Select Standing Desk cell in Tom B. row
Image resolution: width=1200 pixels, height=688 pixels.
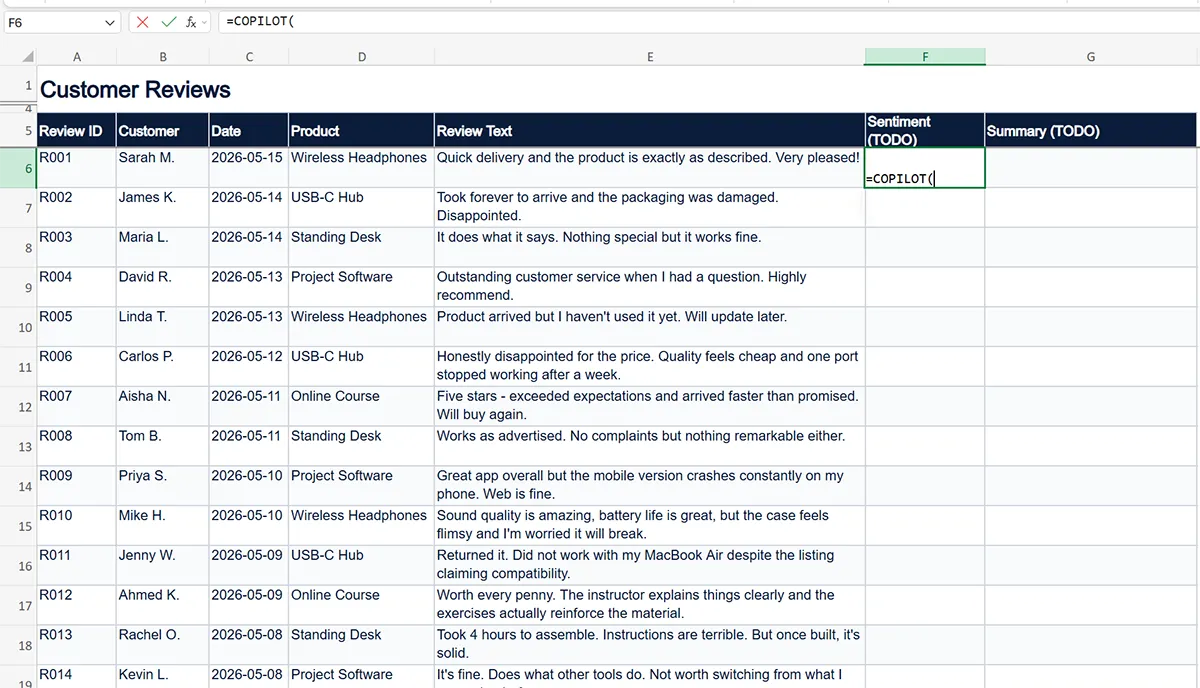coord(362,447)
